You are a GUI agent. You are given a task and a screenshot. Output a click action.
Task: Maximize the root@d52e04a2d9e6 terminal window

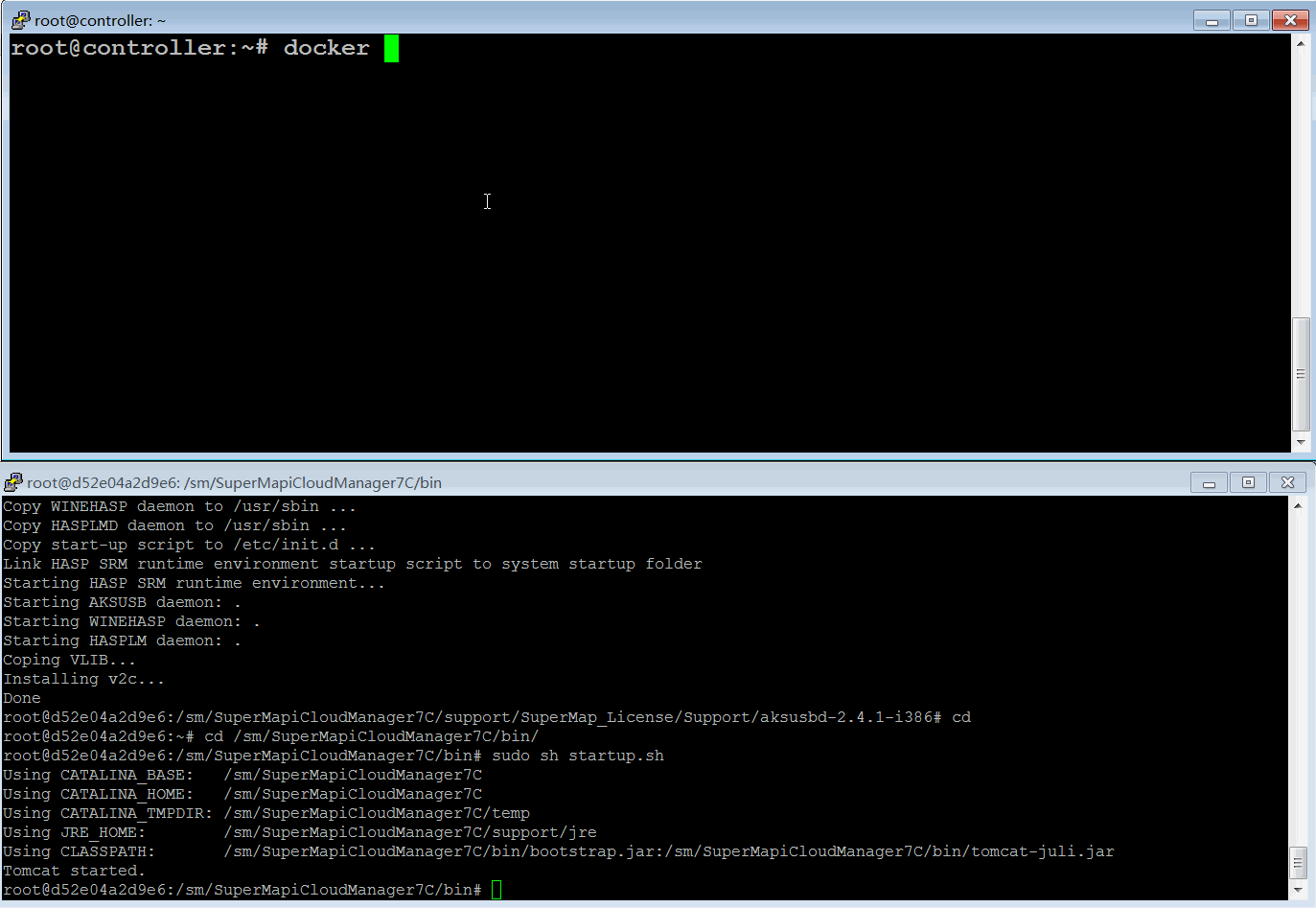coord(1248,482)
